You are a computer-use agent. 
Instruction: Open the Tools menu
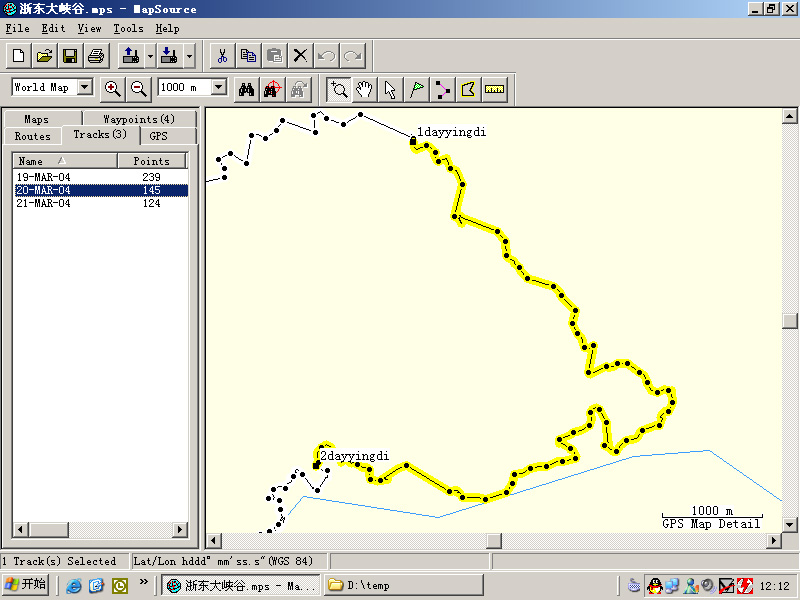tap(128, 29)
